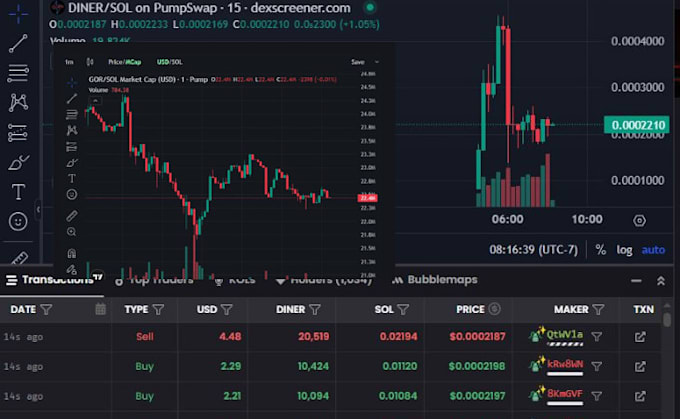Click the transactions table vertical scrollbar
The height and width of the screenshot is (419, 680).
point(667,320)
